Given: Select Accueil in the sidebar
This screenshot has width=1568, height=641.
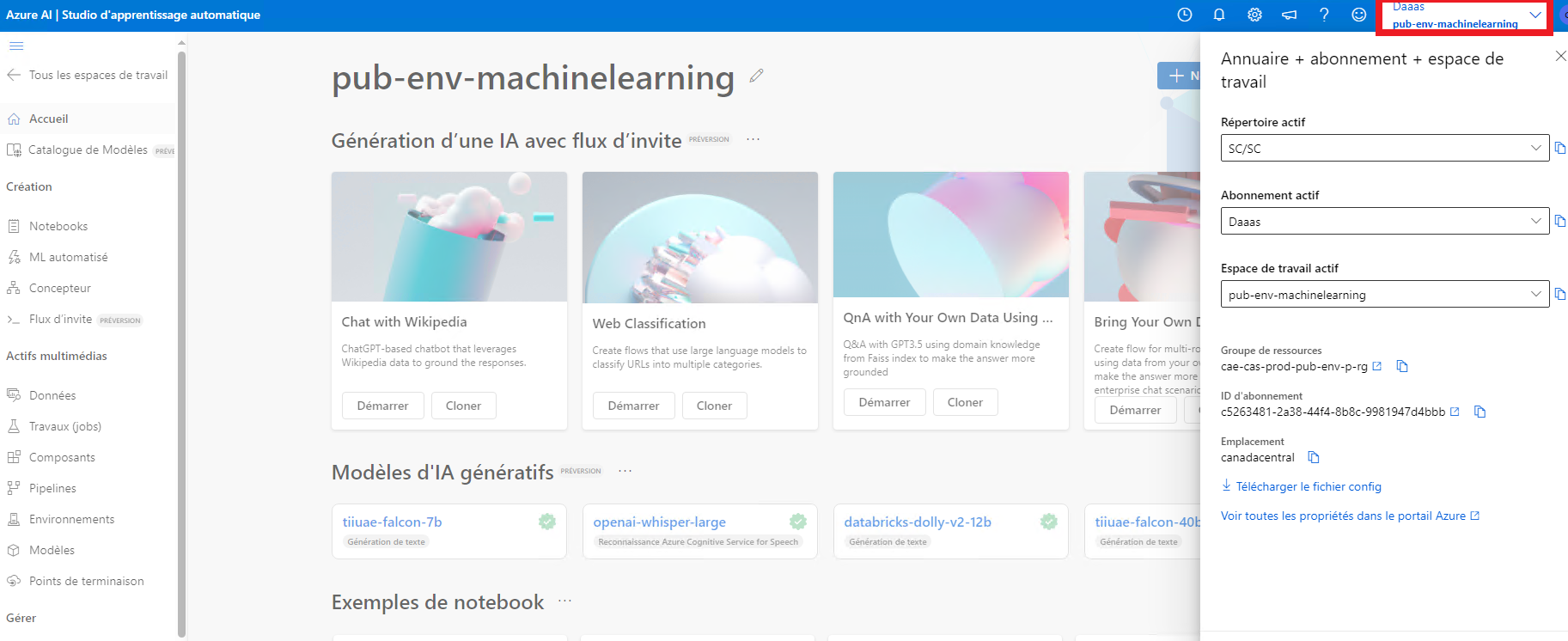Looking at the screenshot, I should click(88, 119).
